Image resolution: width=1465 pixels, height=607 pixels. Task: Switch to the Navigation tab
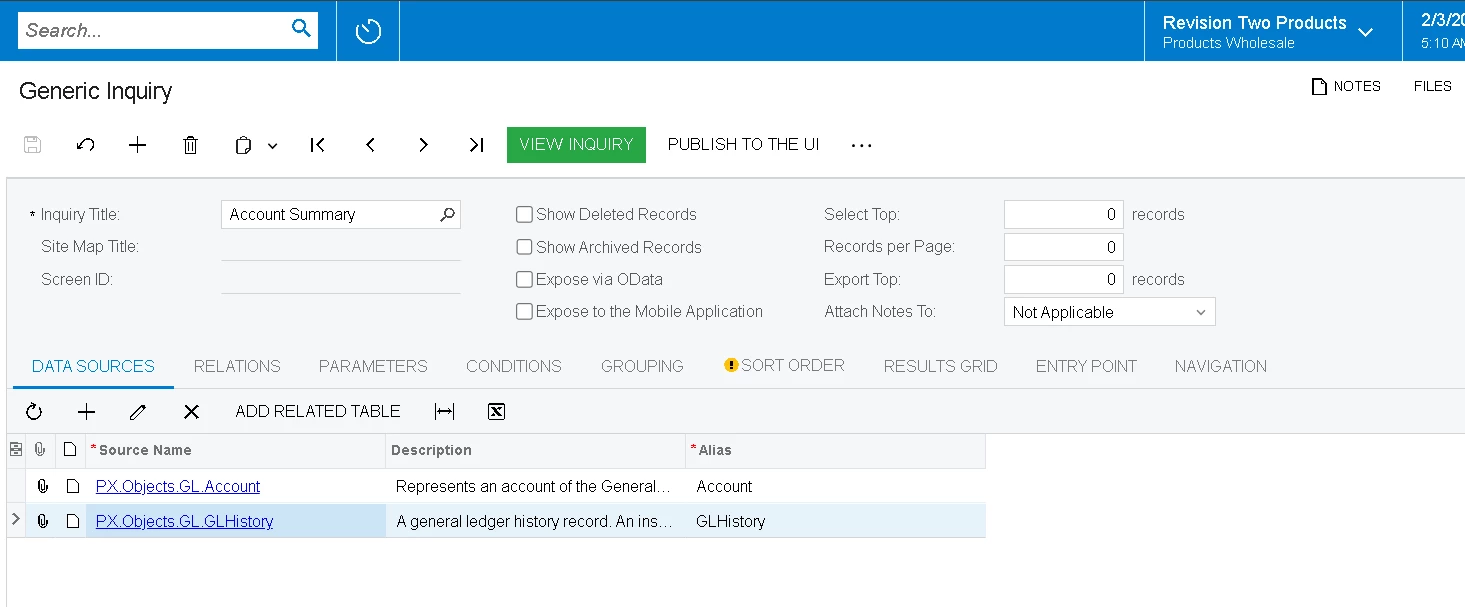pos(1221,366)
